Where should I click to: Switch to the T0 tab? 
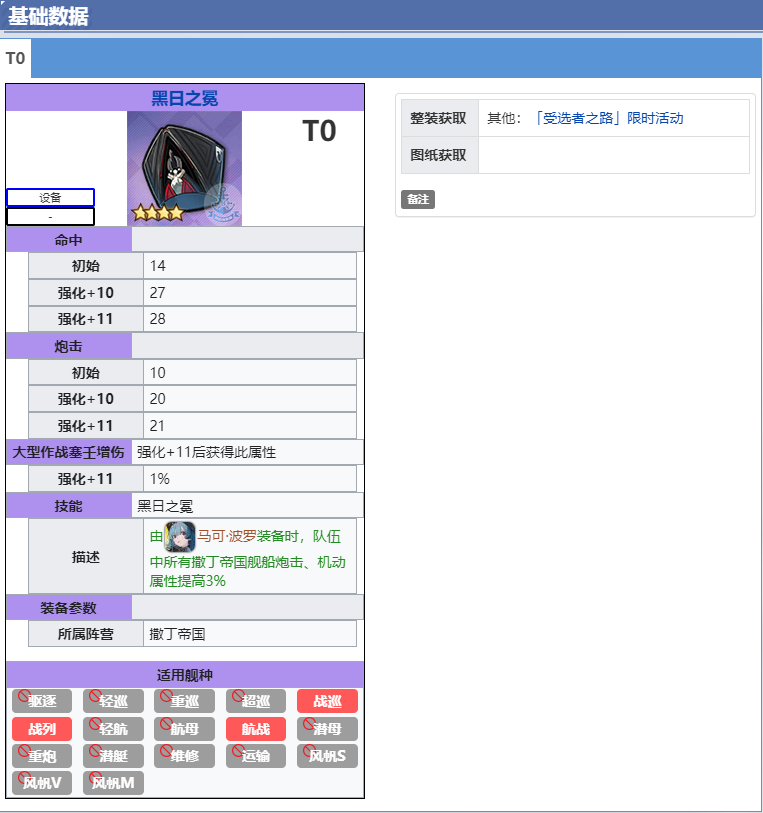tap(15, 59)
